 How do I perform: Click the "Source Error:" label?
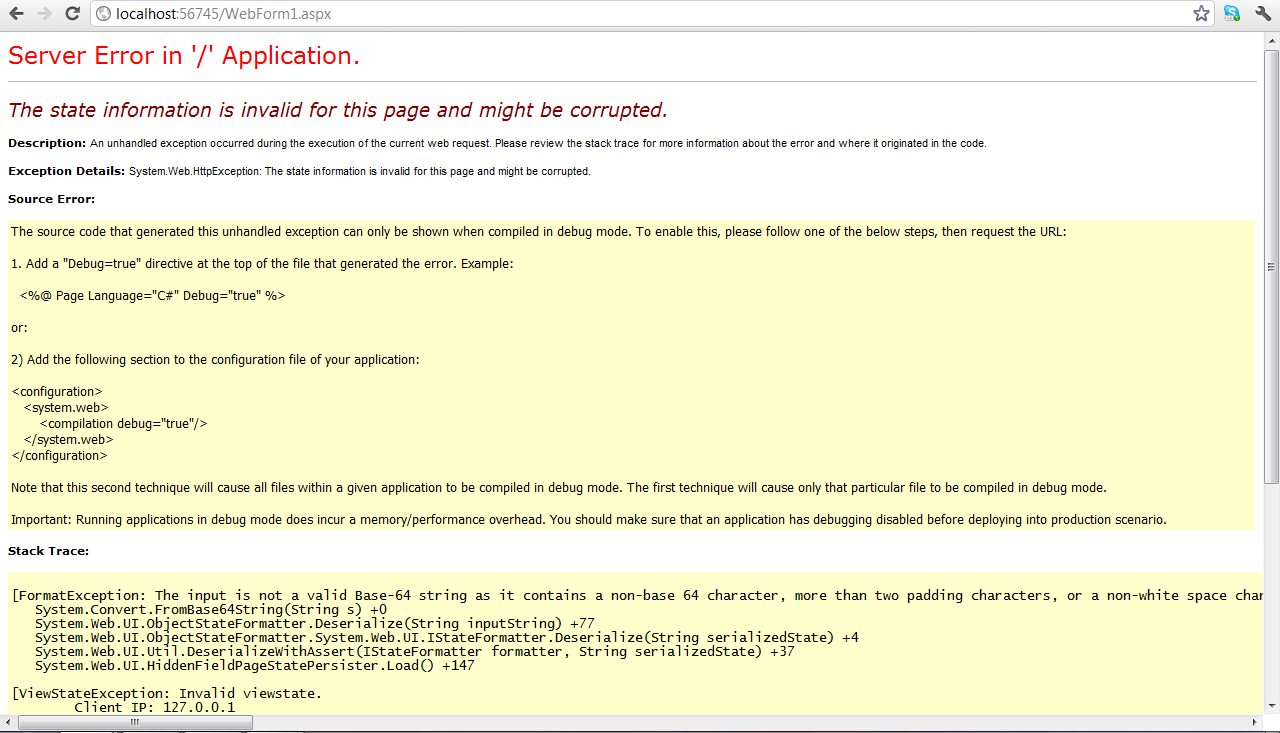pos(51,199)
